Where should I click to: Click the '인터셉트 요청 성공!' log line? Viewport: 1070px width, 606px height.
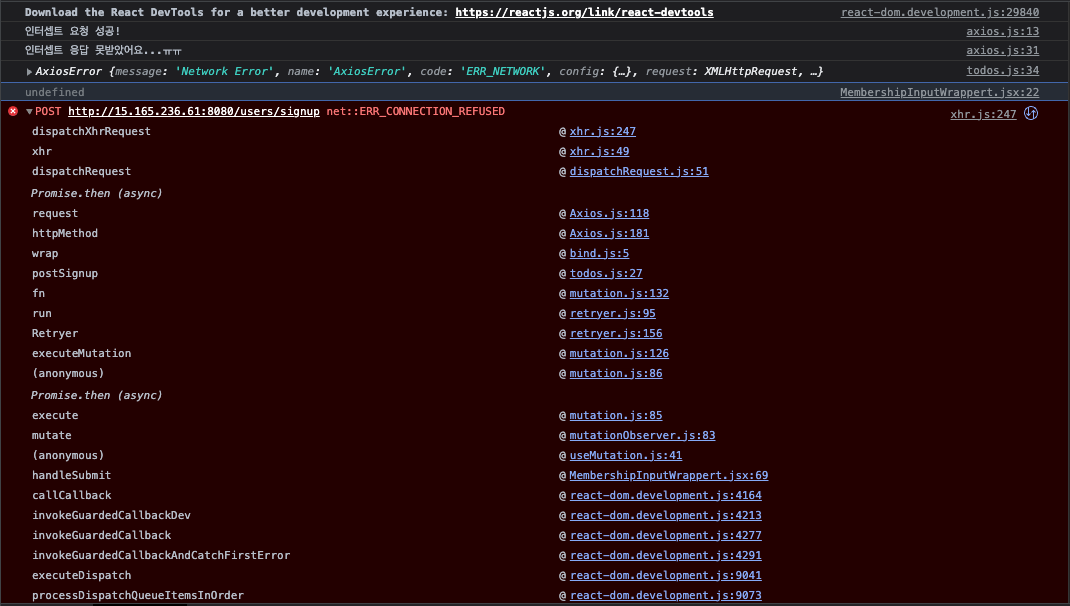coord(72,31)
